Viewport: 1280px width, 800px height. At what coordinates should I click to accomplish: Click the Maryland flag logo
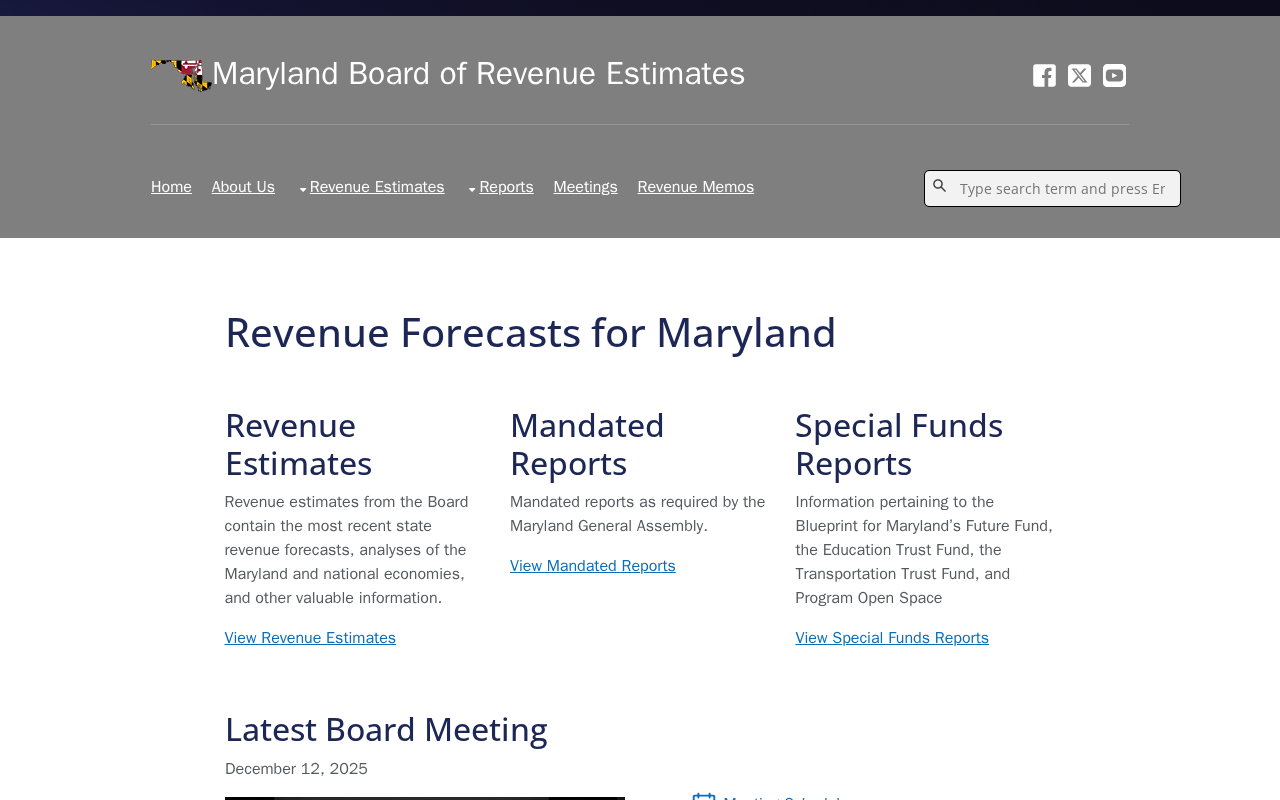pyautogui.click(x=181, y=75)
